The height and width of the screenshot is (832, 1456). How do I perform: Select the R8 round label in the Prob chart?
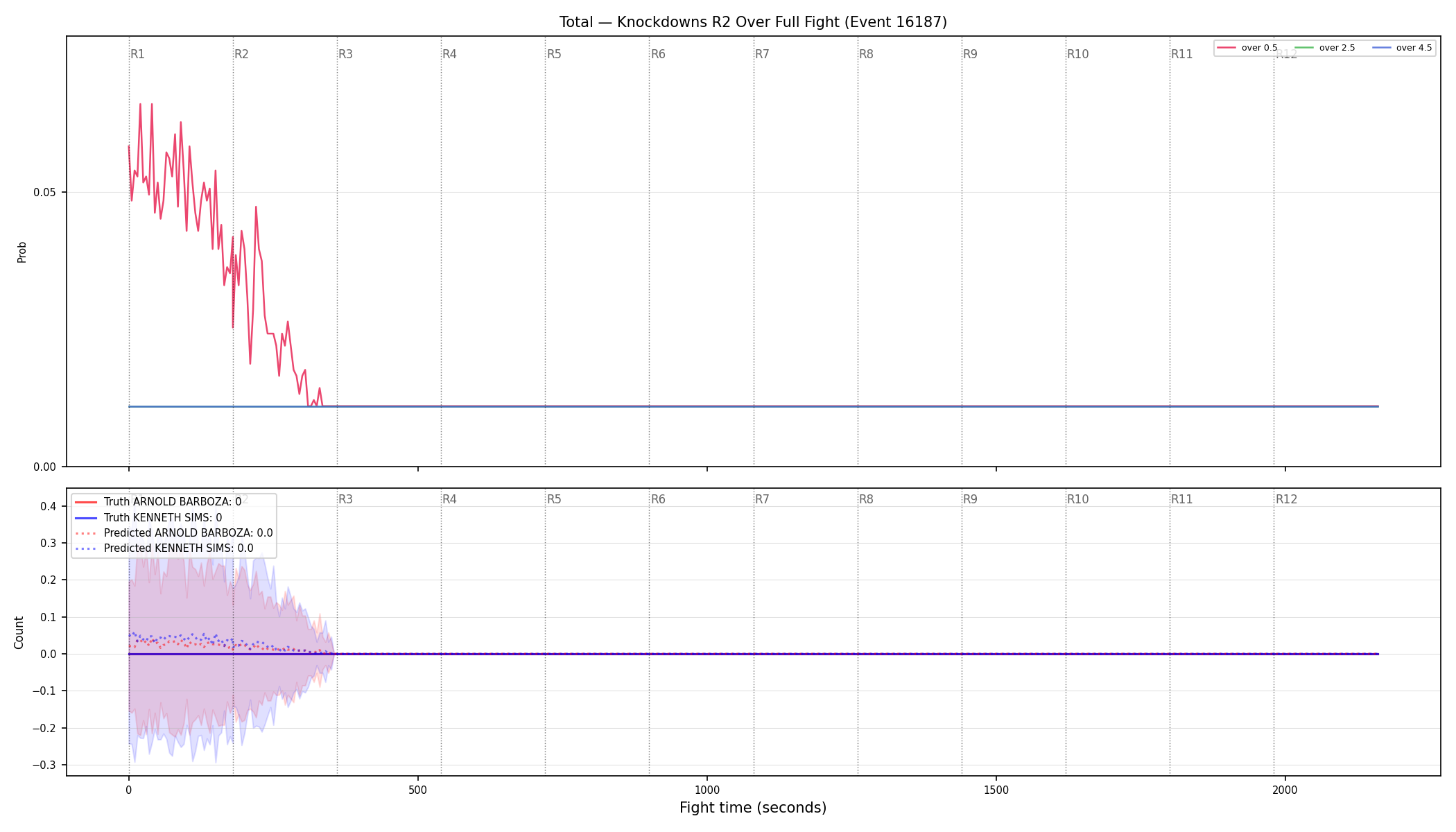coord(867,54)
